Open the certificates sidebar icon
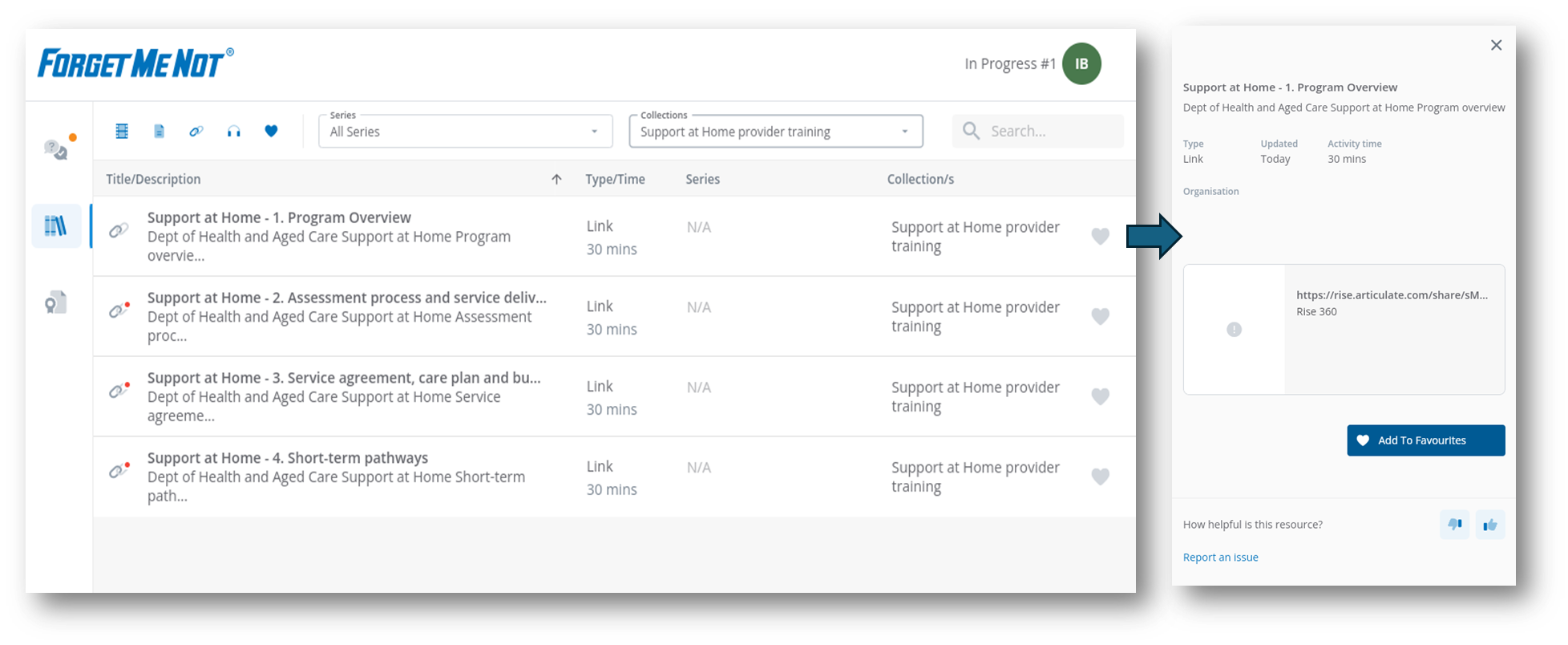 [56, 302]
